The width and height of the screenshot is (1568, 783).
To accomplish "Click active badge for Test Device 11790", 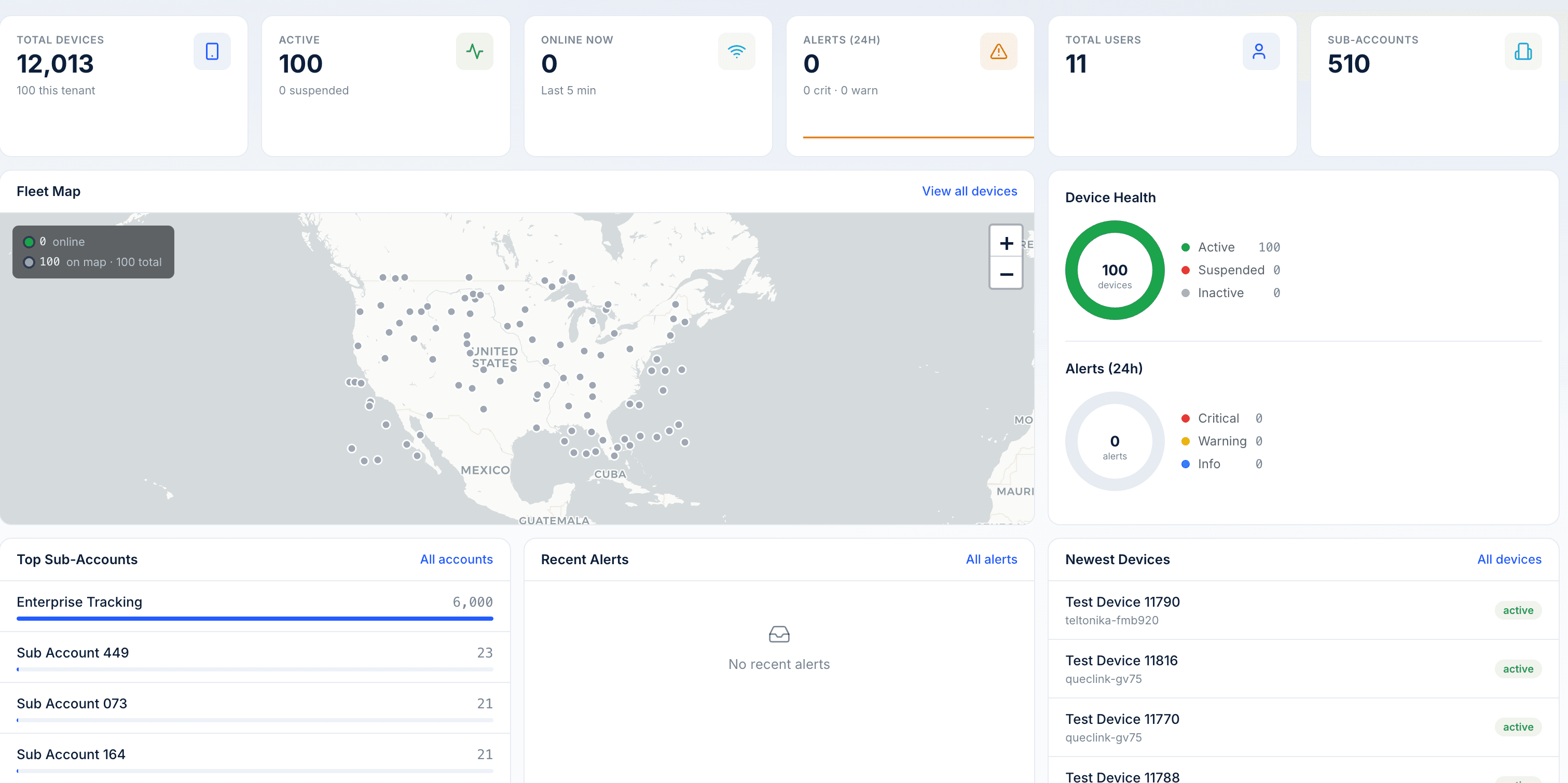I will click(1518, 610).
